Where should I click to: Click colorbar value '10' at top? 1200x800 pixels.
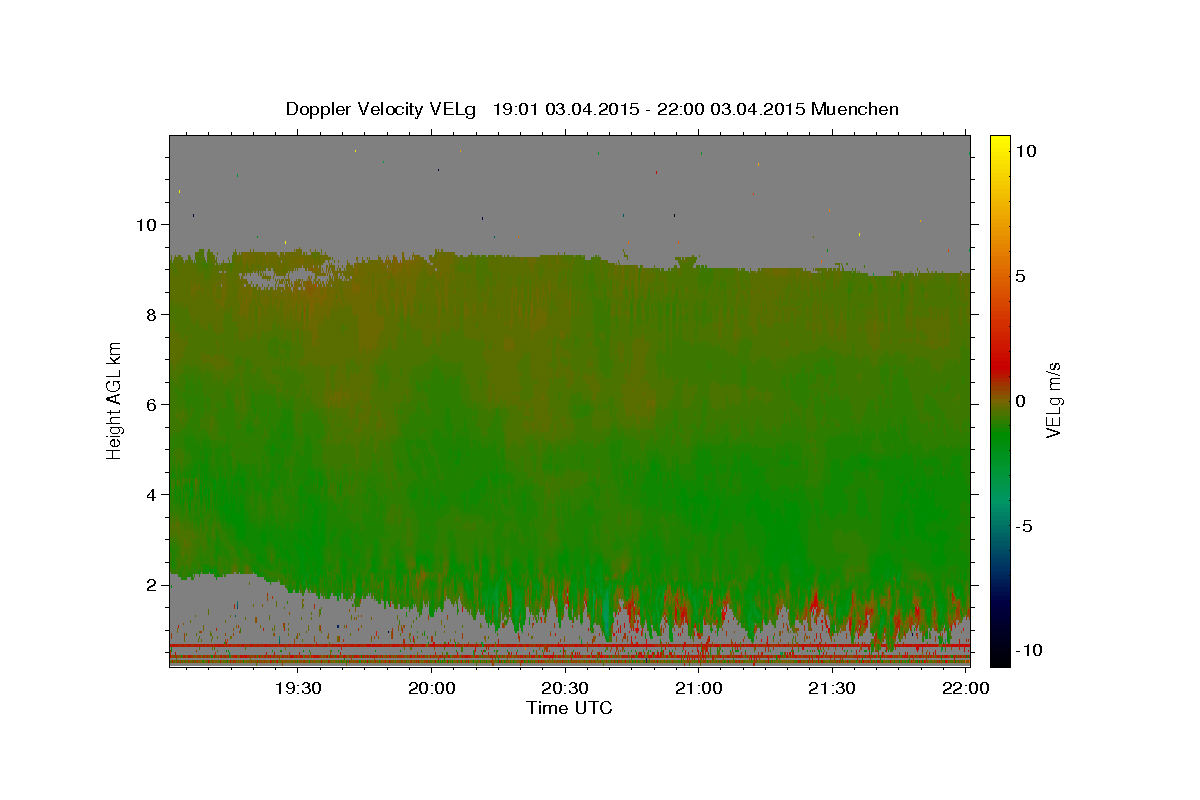click(1025, 151)
